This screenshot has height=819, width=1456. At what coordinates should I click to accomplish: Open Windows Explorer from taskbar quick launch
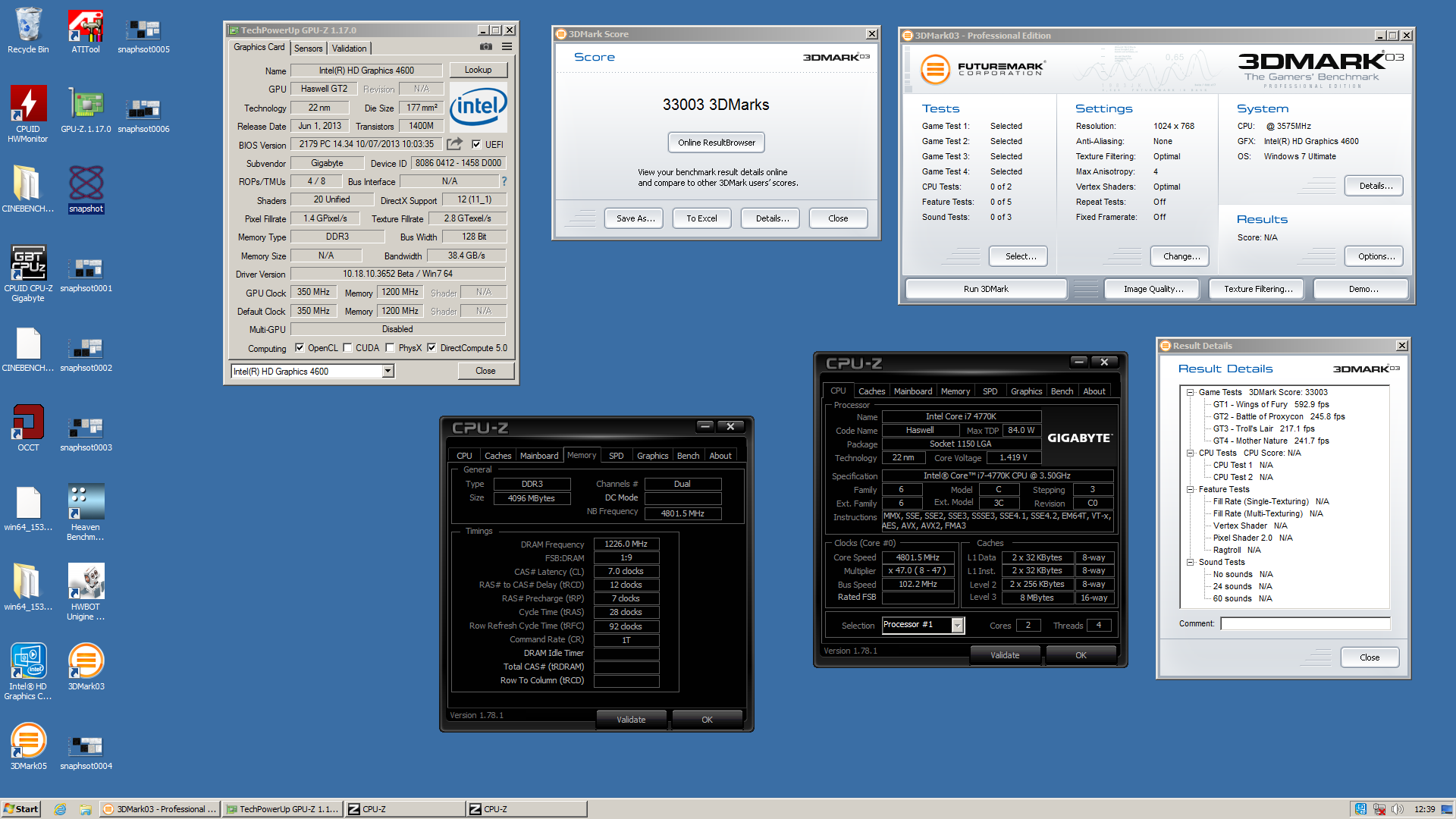[86, 809]
